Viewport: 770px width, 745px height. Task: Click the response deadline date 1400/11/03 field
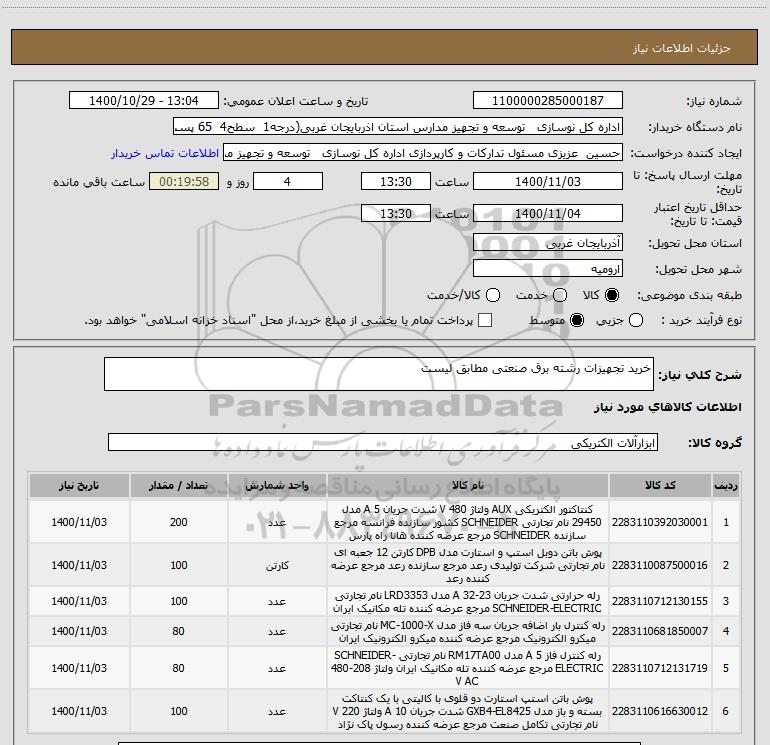point(548,182)
